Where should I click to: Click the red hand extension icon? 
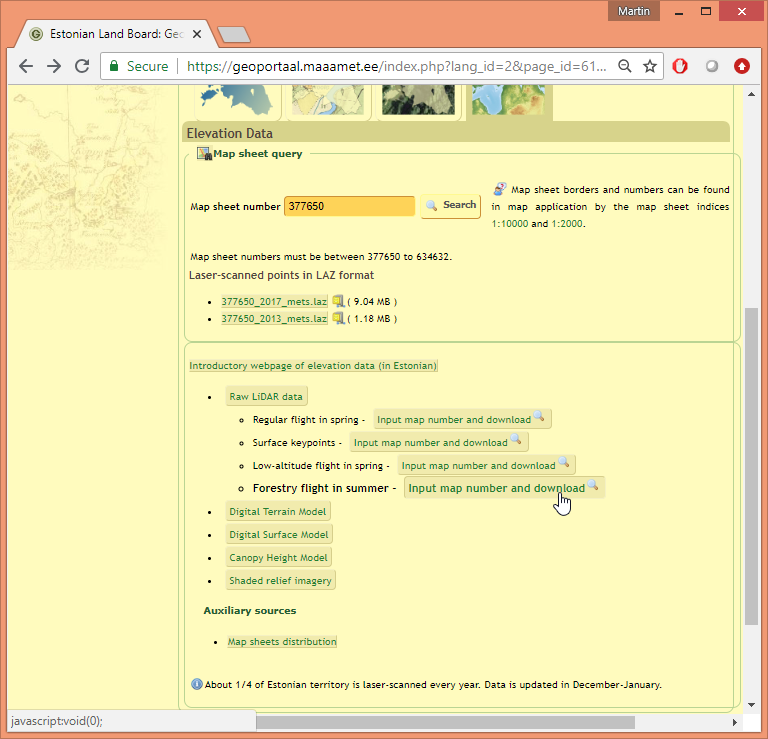(x=680, y=66)
